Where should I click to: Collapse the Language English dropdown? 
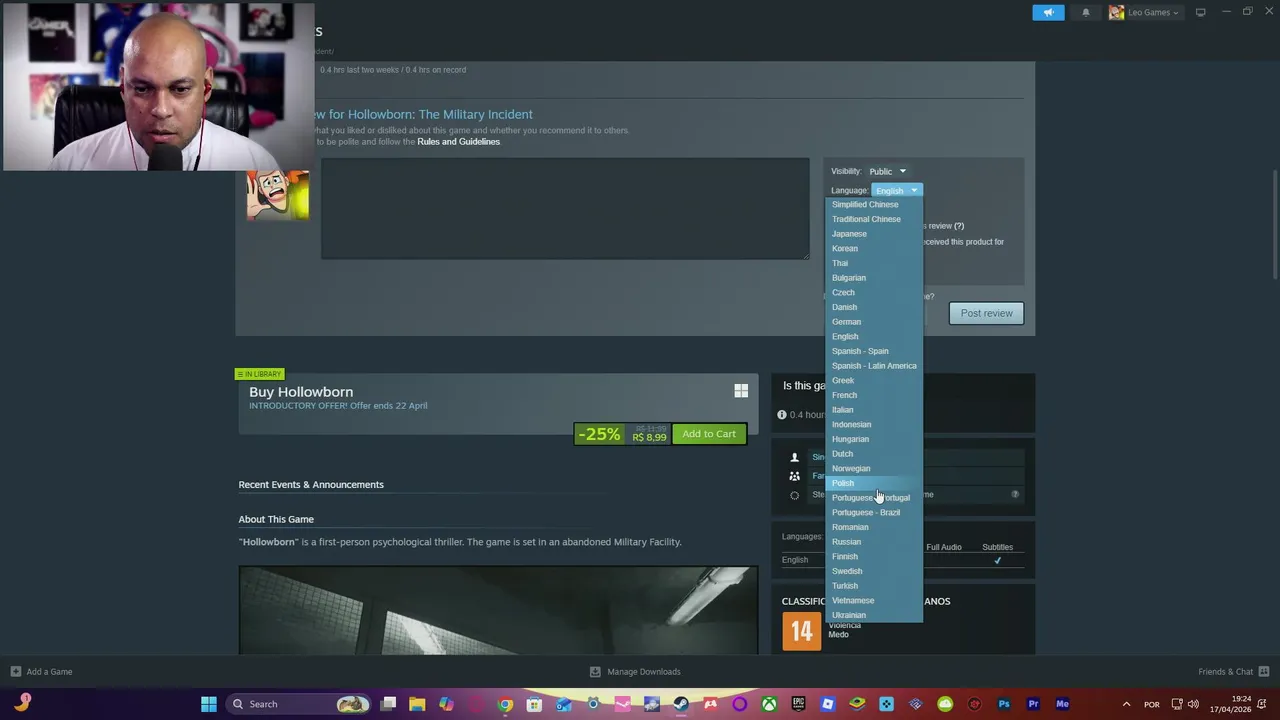click(x=896, y=190)
